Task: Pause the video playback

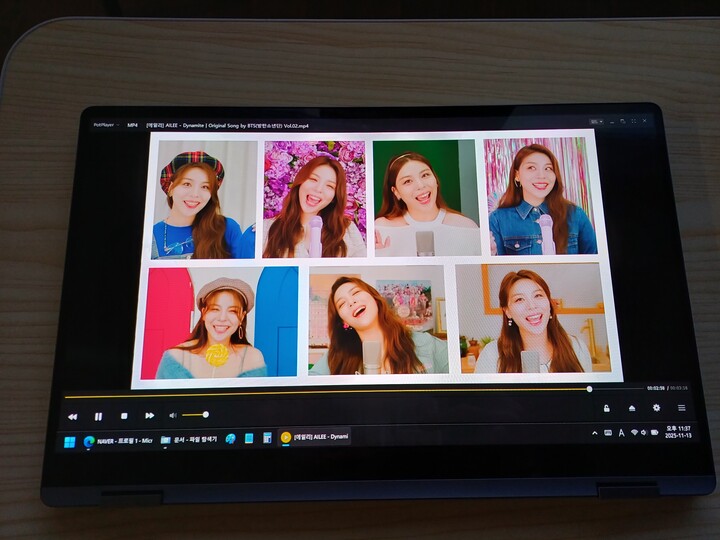Action: pyautogui.click(x=98, y=416)
